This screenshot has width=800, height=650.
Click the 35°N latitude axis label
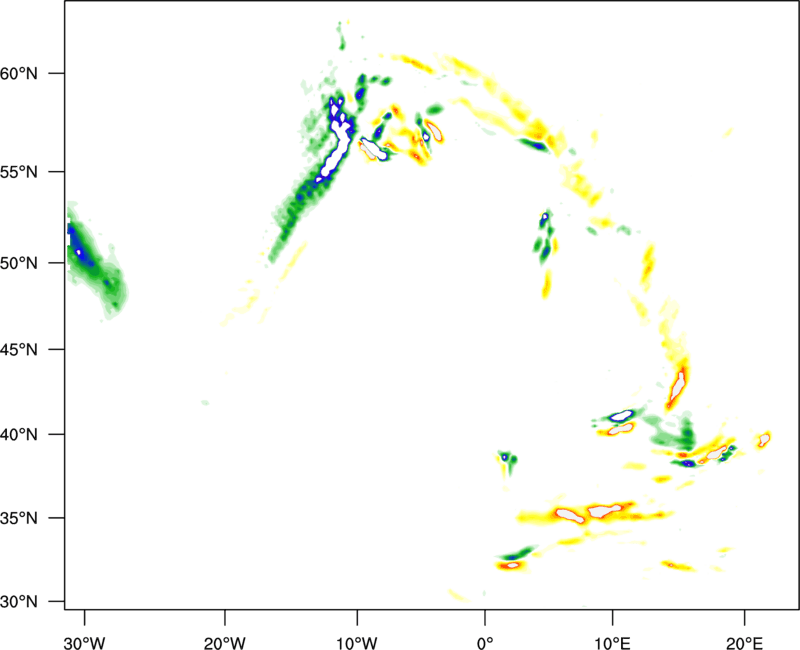coord(19,518)
